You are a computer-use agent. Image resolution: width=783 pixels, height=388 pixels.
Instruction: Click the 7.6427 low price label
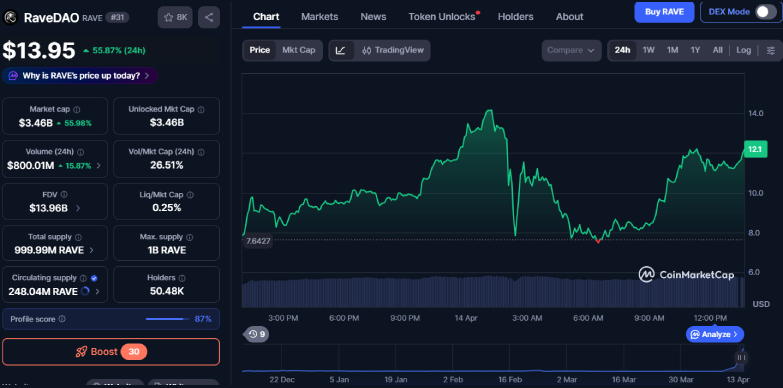click(258, 242)
